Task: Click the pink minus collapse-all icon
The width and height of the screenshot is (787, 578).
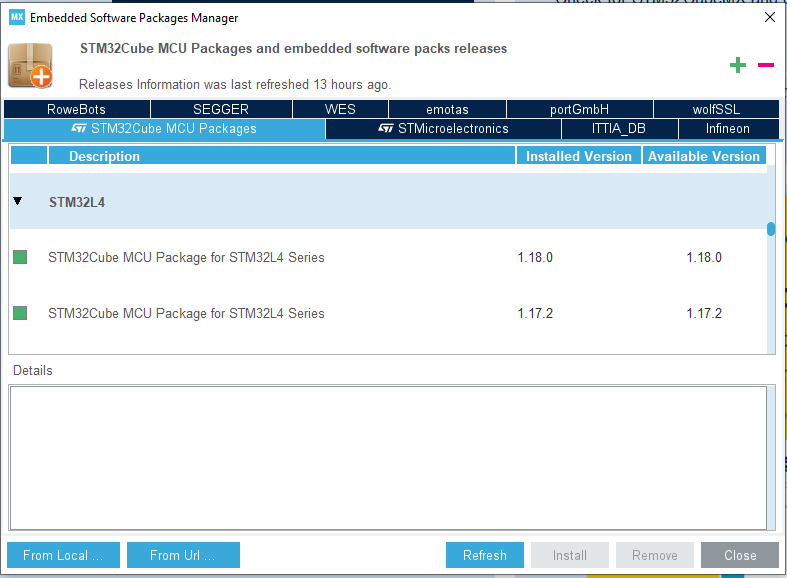Action: click(x=766, y=65)
